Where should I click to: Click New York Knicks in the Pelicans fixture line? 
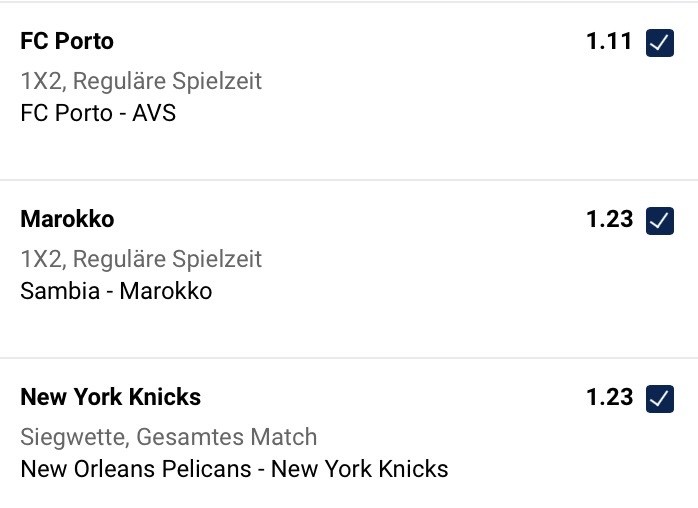click(x=360, y=469)
